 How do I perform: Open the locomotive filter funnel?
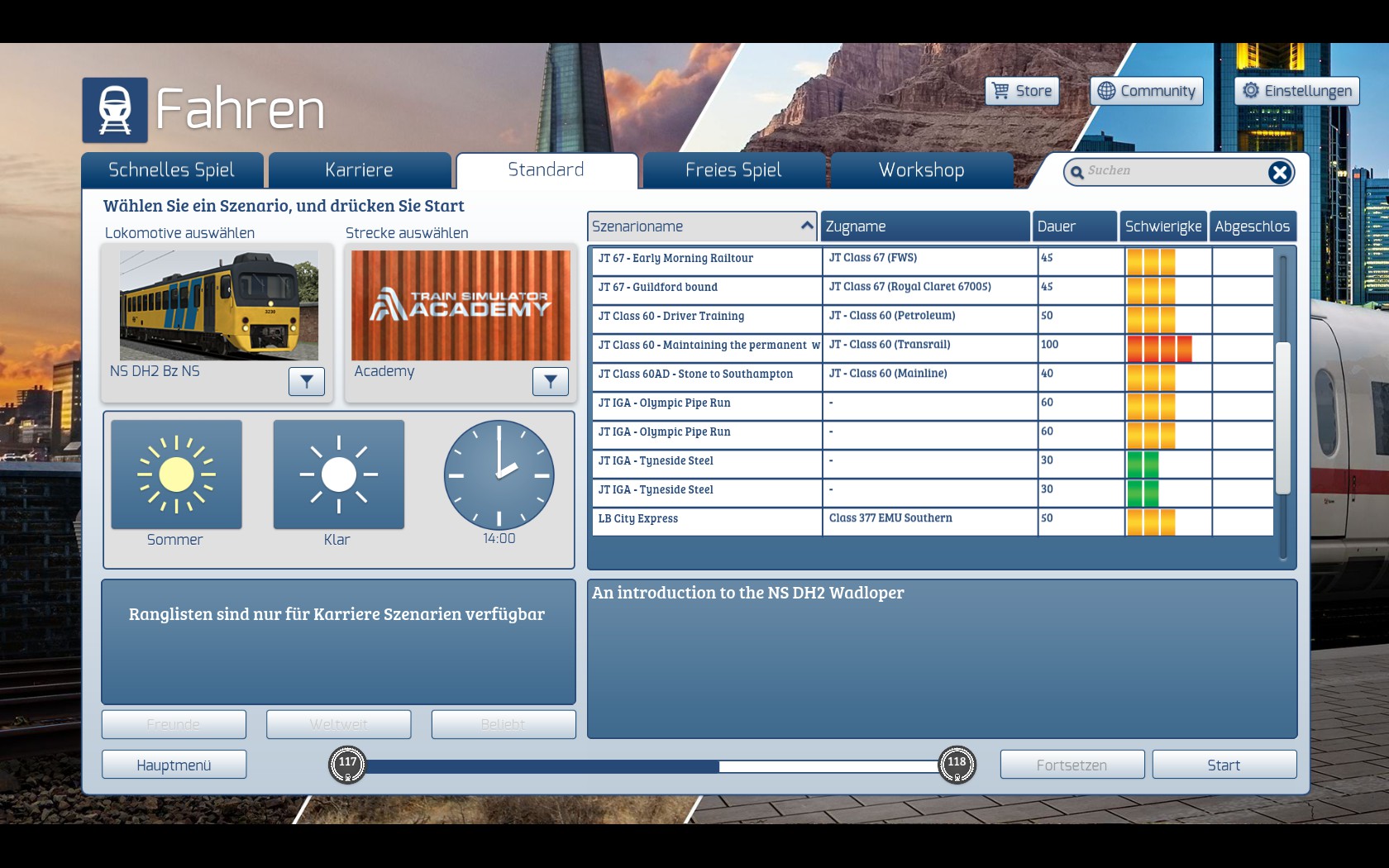[x=306, y=381]
